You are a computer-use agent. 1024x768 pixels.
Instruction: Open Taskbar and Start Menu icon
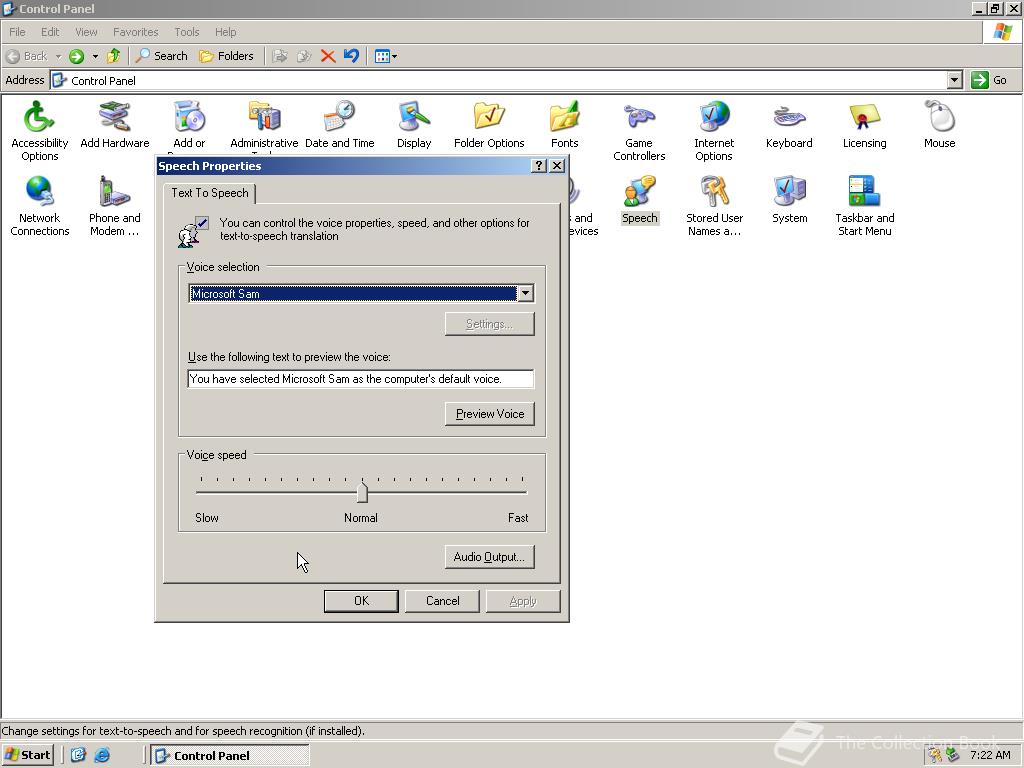click(864, 206)
